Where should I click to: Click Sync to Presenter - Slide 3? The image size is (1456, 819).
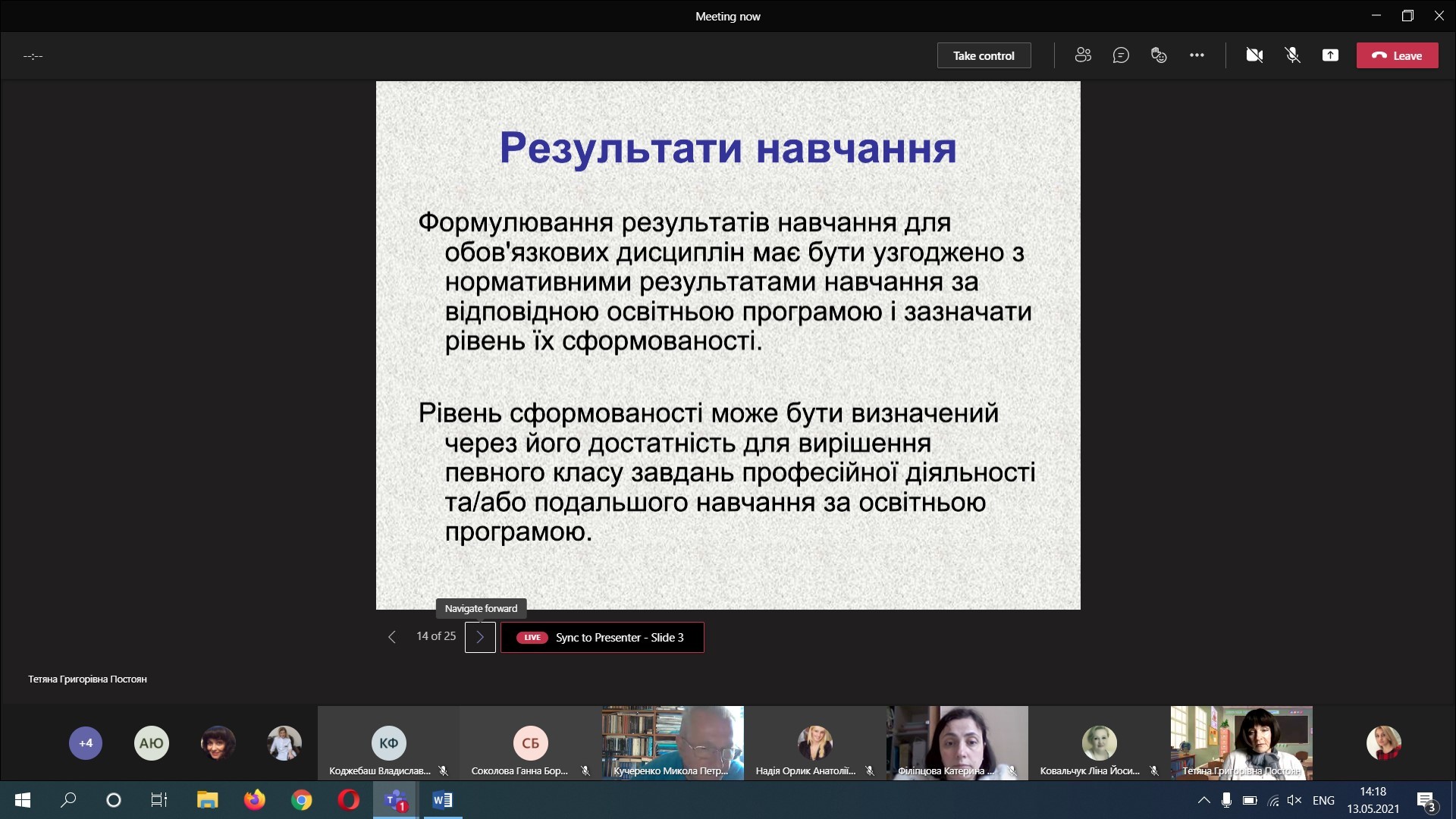click(x=602, y=637)
